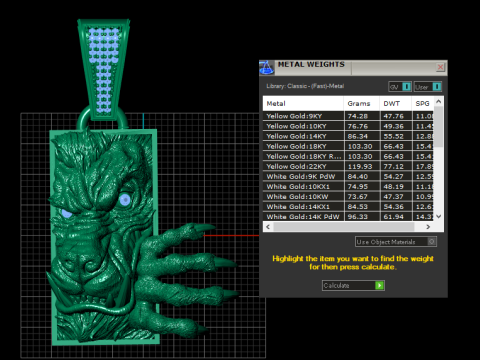
Task: Click the vertical scrollbar thumb
Action: click(439, 127)
